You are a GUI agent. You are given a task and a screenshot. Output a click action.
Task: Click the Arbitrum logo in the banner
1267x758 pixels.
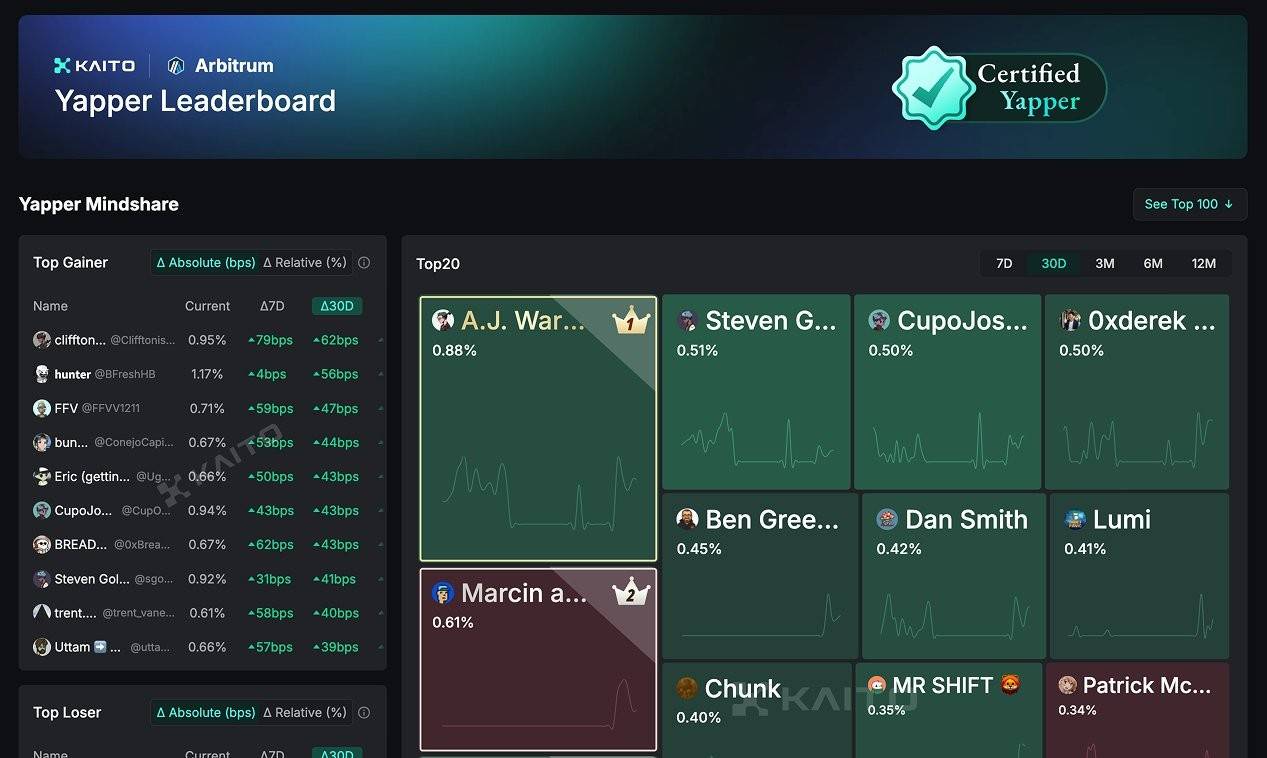coord(220,66)
